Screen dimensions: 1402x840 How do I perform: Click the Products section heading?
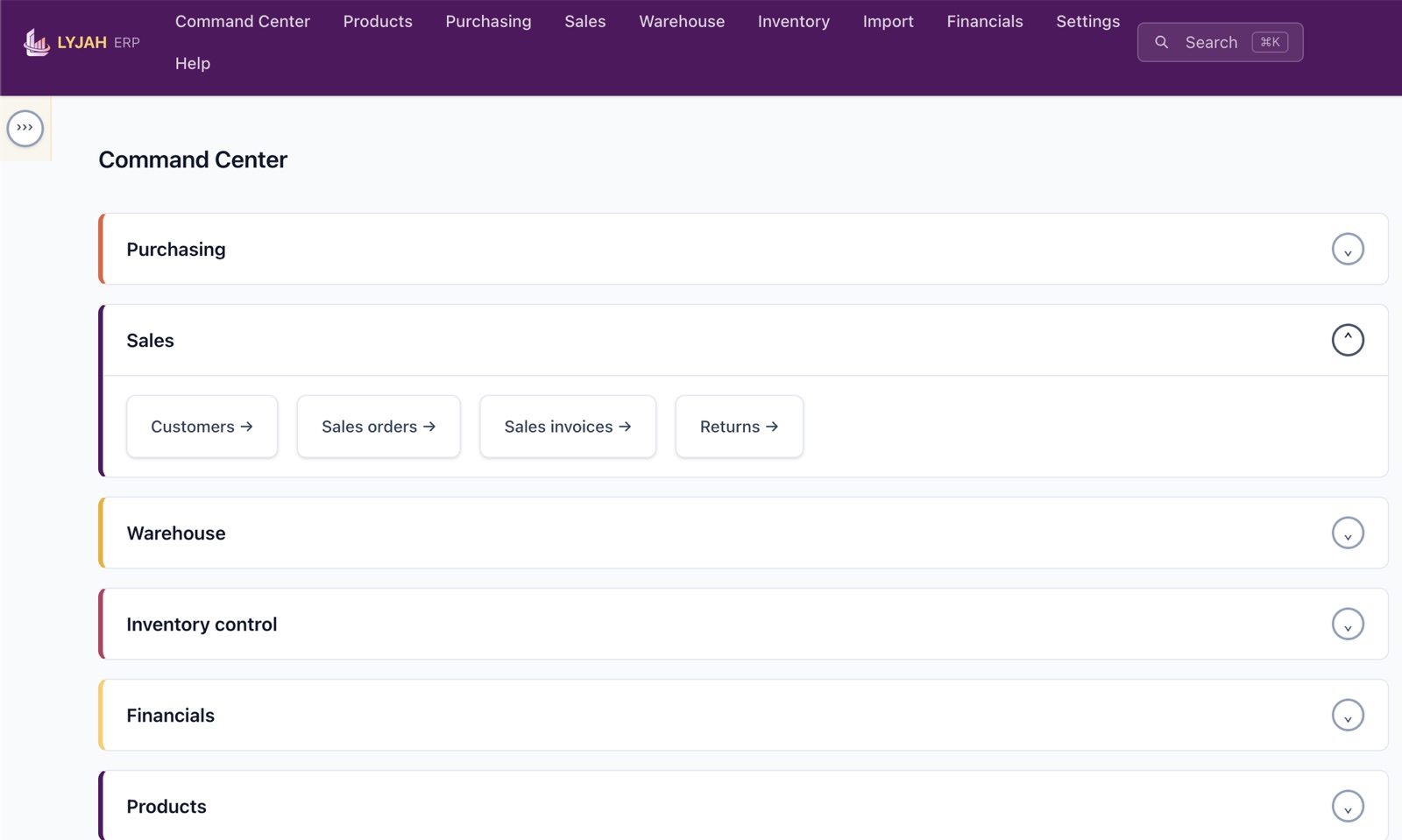(x=166, y=807)
